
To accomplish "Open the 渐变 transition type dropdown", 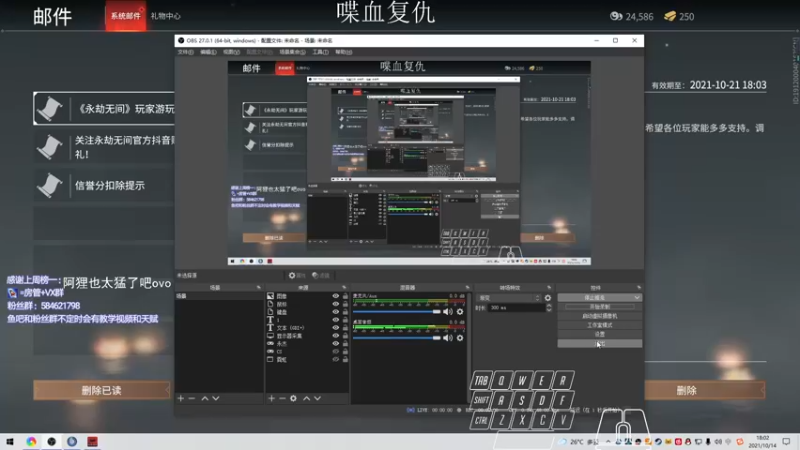I will [x=508, y=297].
